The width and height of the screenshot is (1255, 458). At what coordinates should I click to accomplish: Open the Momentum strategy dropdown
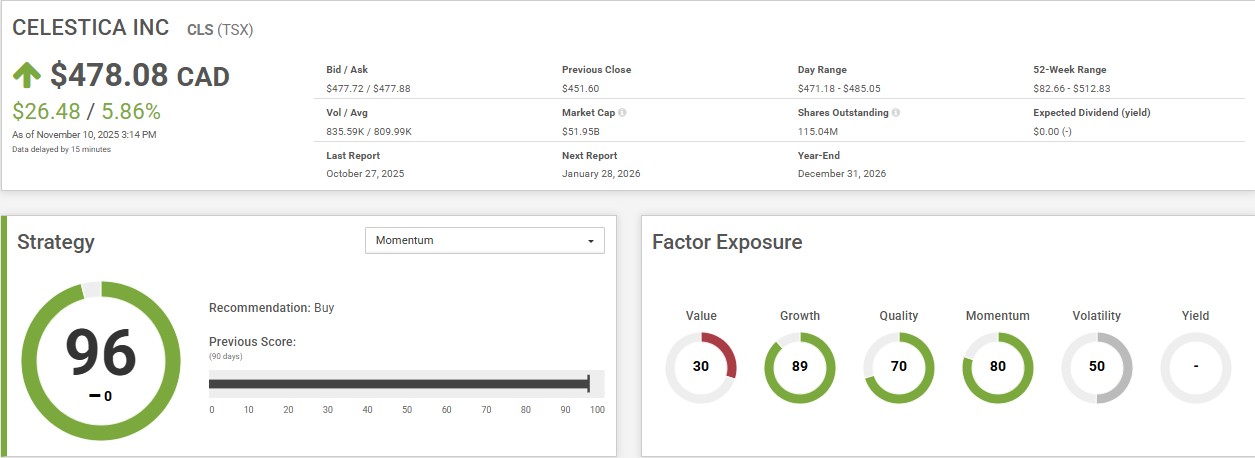[484, 241]
